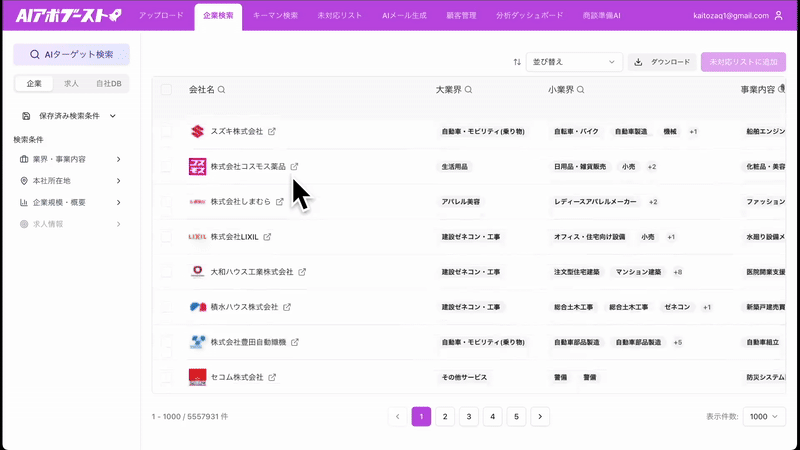The height and width of the screenshot is (450, 800).
Task: Click the ダウンロード button
Action: (662, 62)
